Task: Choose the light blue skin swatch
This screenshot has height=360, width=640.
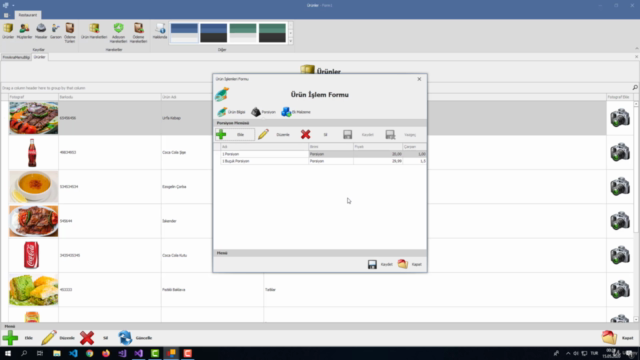Action: pos(184,33)
